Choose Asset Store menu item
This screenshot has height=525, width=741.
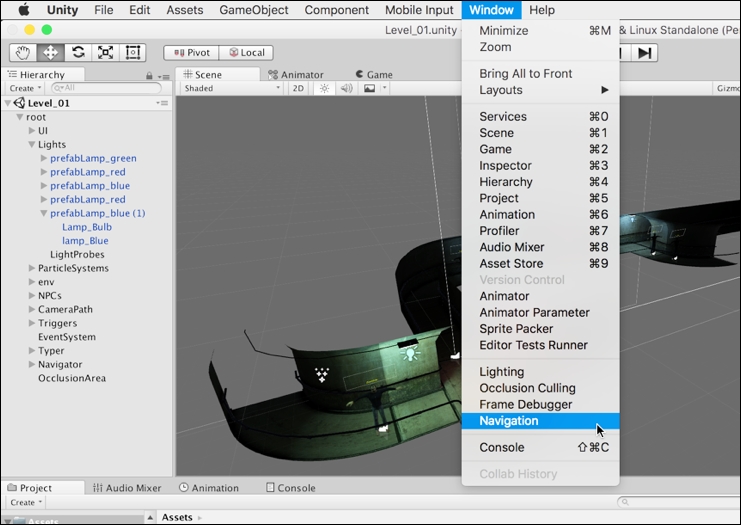click(x=541, y=263)
